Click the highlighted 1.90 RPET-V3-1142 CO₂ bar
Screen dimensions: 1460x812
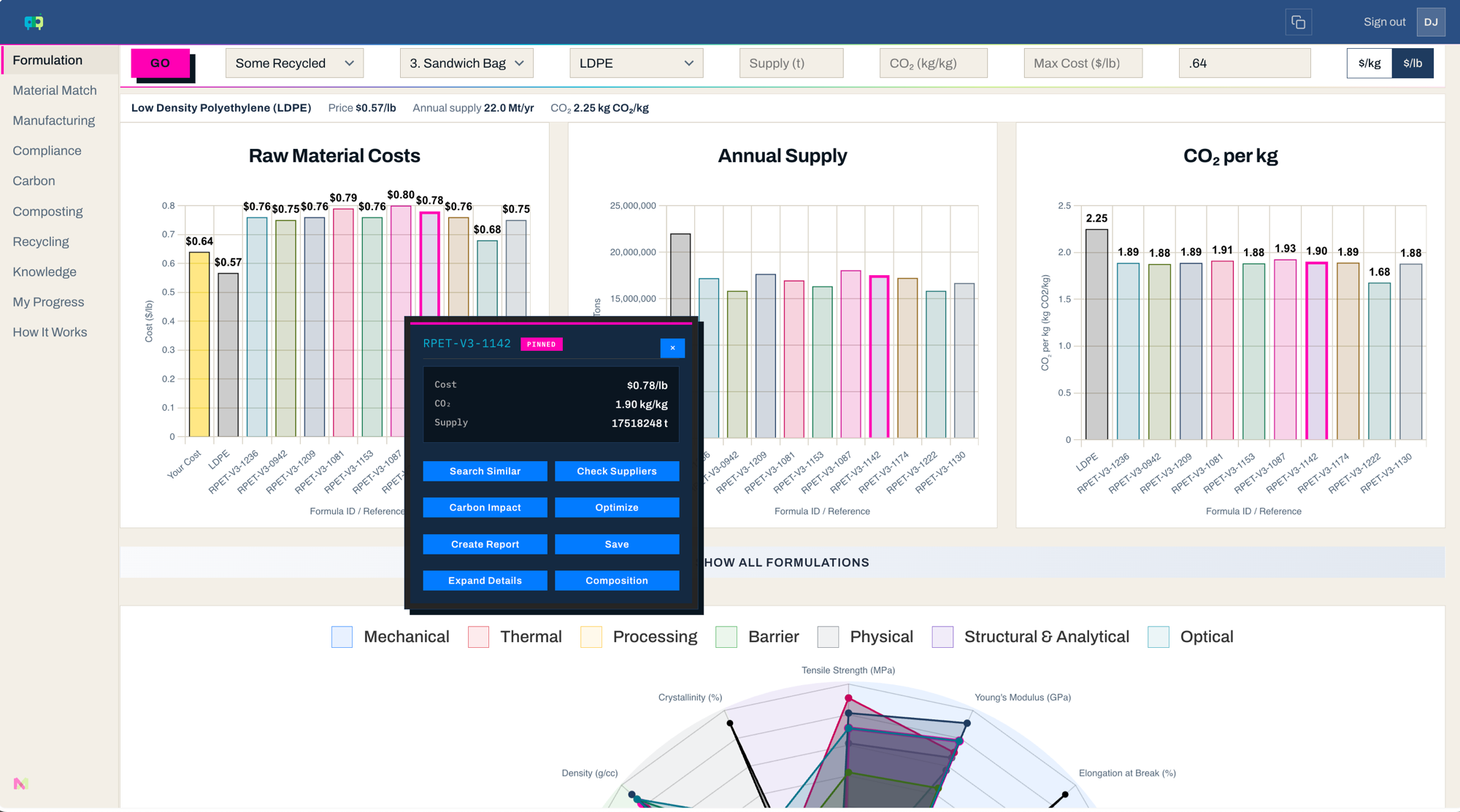[x=1316, y=351]
